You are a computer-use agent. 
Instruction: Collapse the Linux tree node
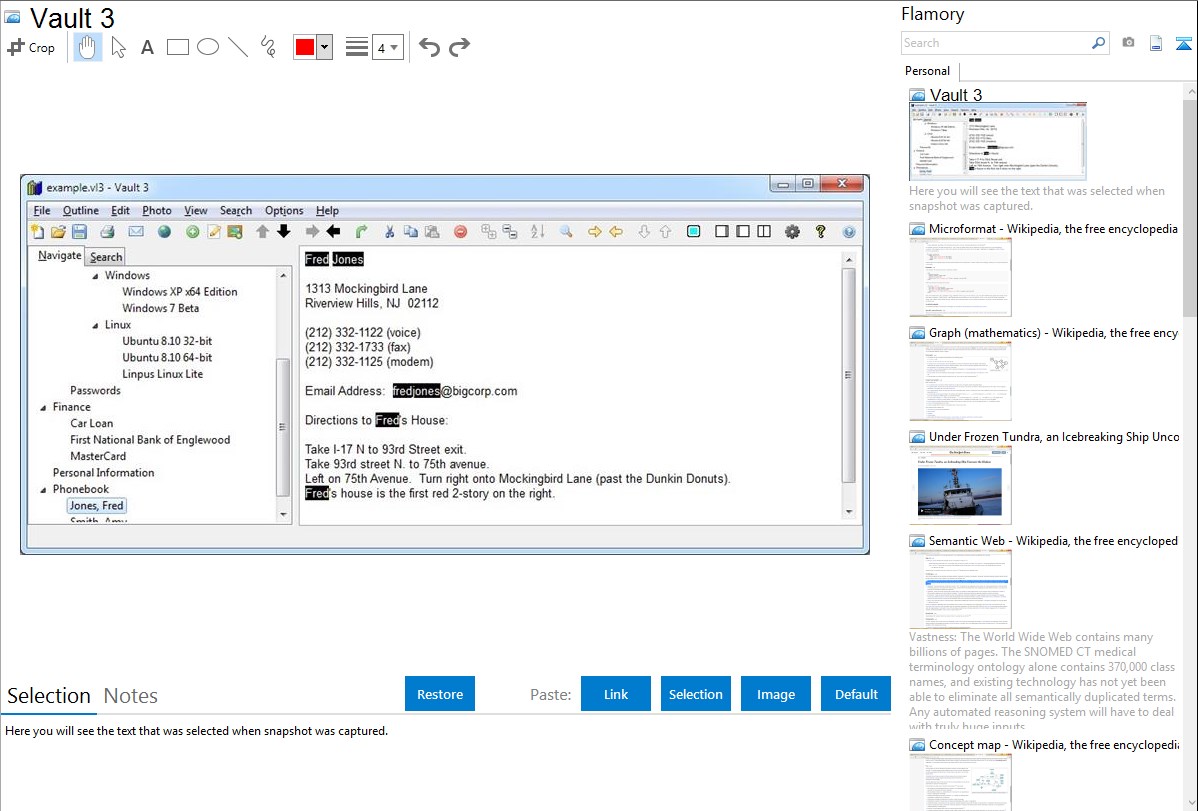point(96,326)
